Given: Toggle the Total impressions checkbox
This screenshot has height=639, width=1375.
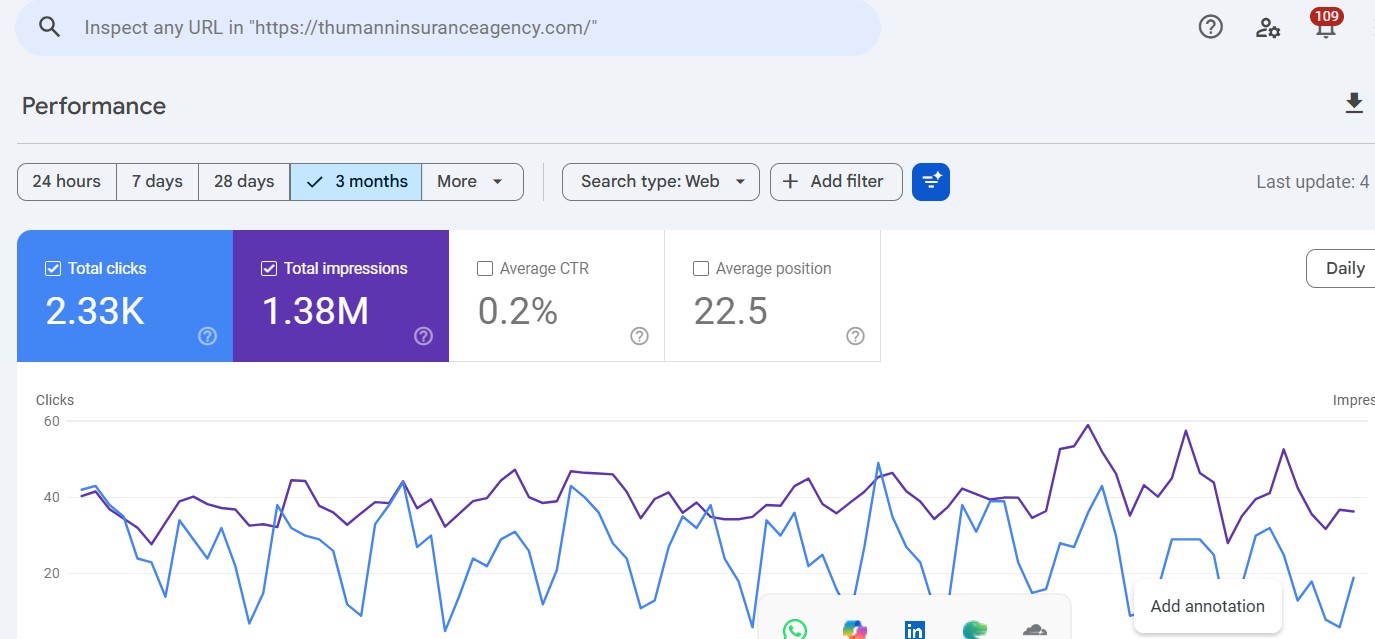Looking at the screenshot, I should [268, 268].
